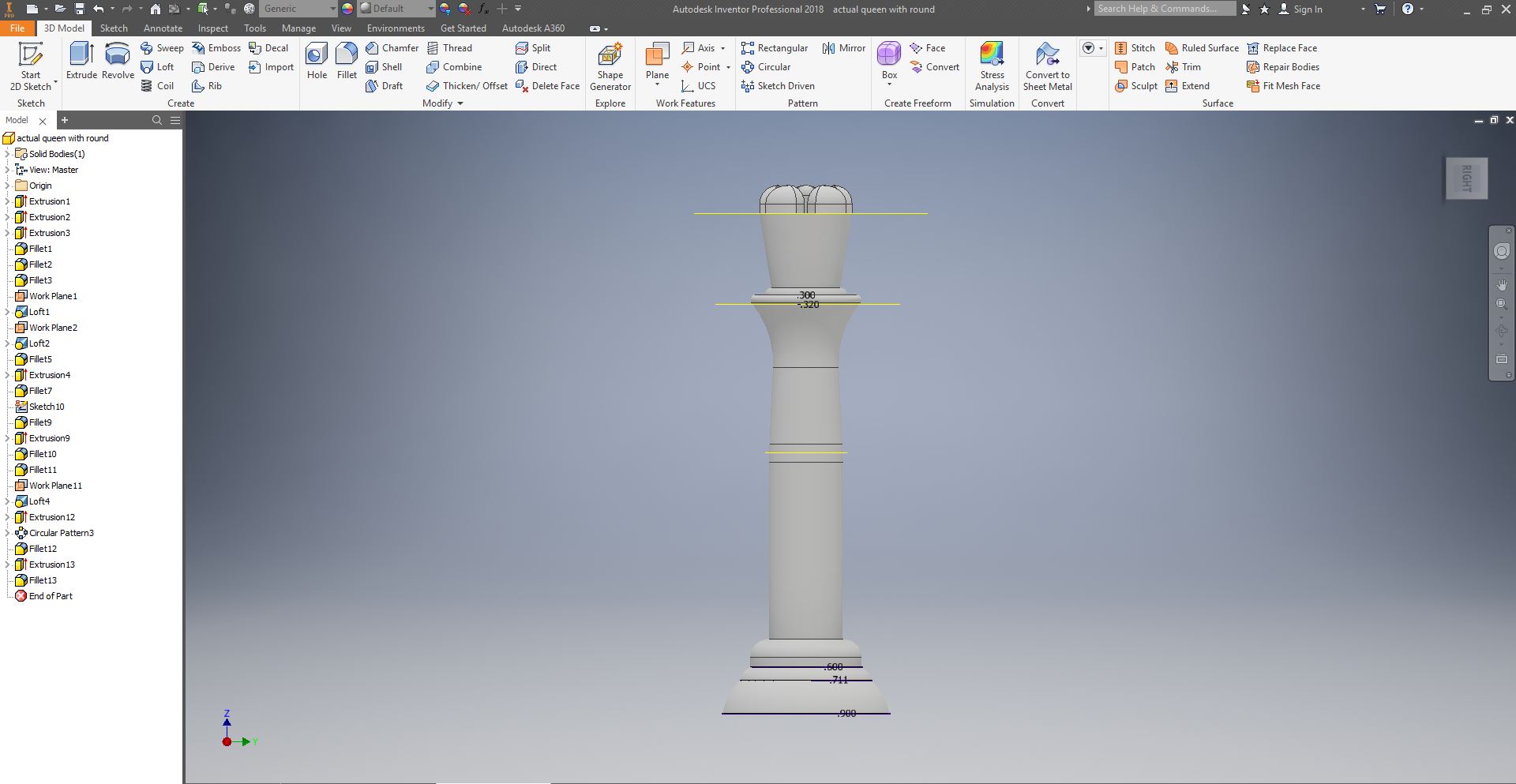Viewport: 1516px width, 784px height.
Task: Click Convert to Sheet Metal
Action: (1048, 67)
